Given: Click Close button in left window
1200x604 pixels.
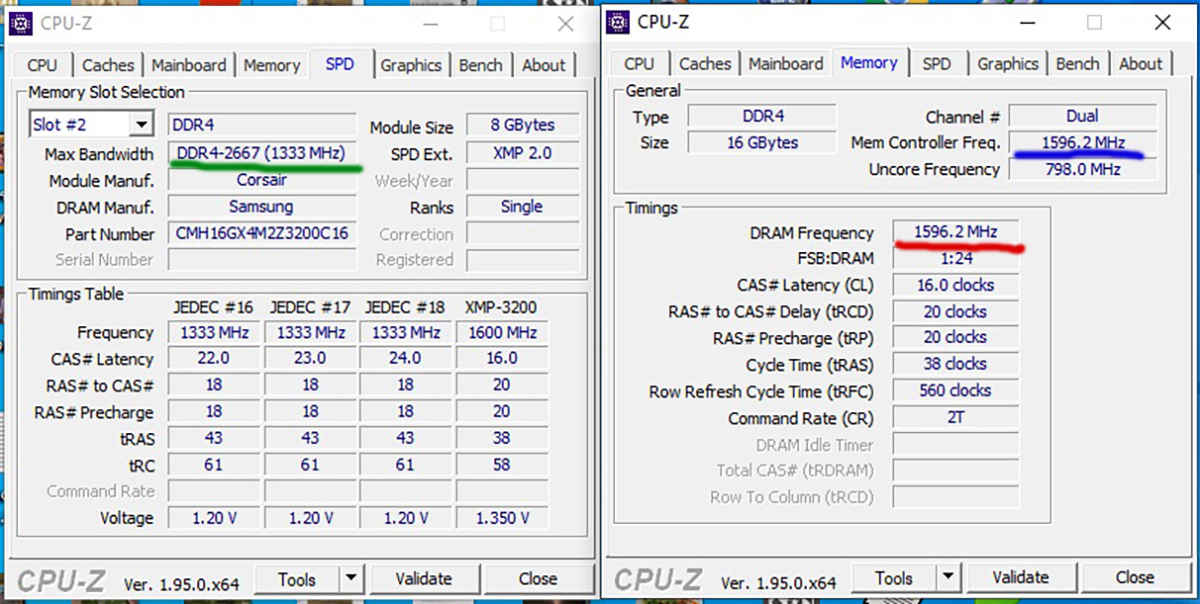Looking at the screenshot, I should (x=538, y=579).
